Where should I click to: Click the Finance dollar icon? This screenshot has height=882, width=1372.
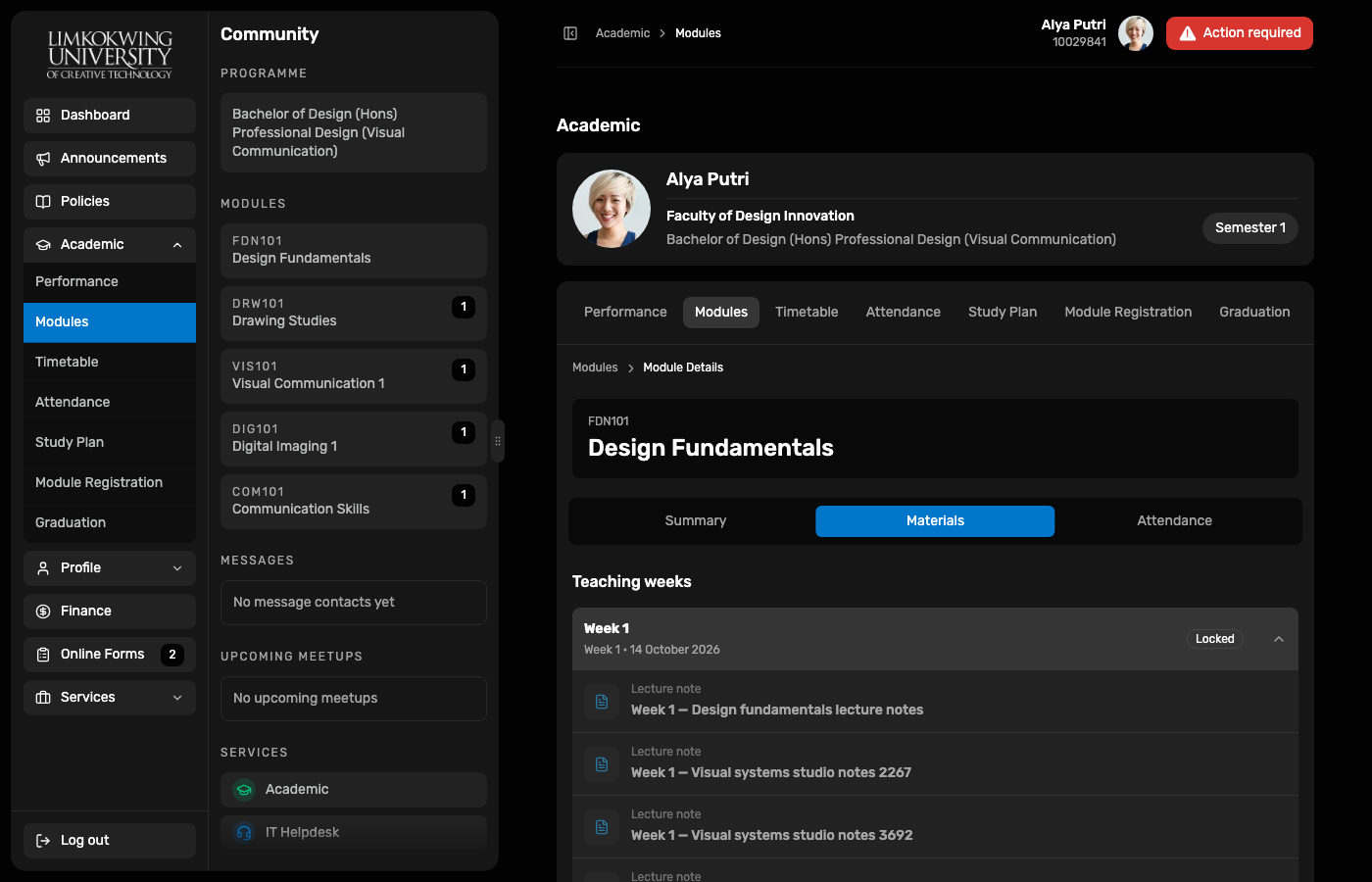(43, 612)
